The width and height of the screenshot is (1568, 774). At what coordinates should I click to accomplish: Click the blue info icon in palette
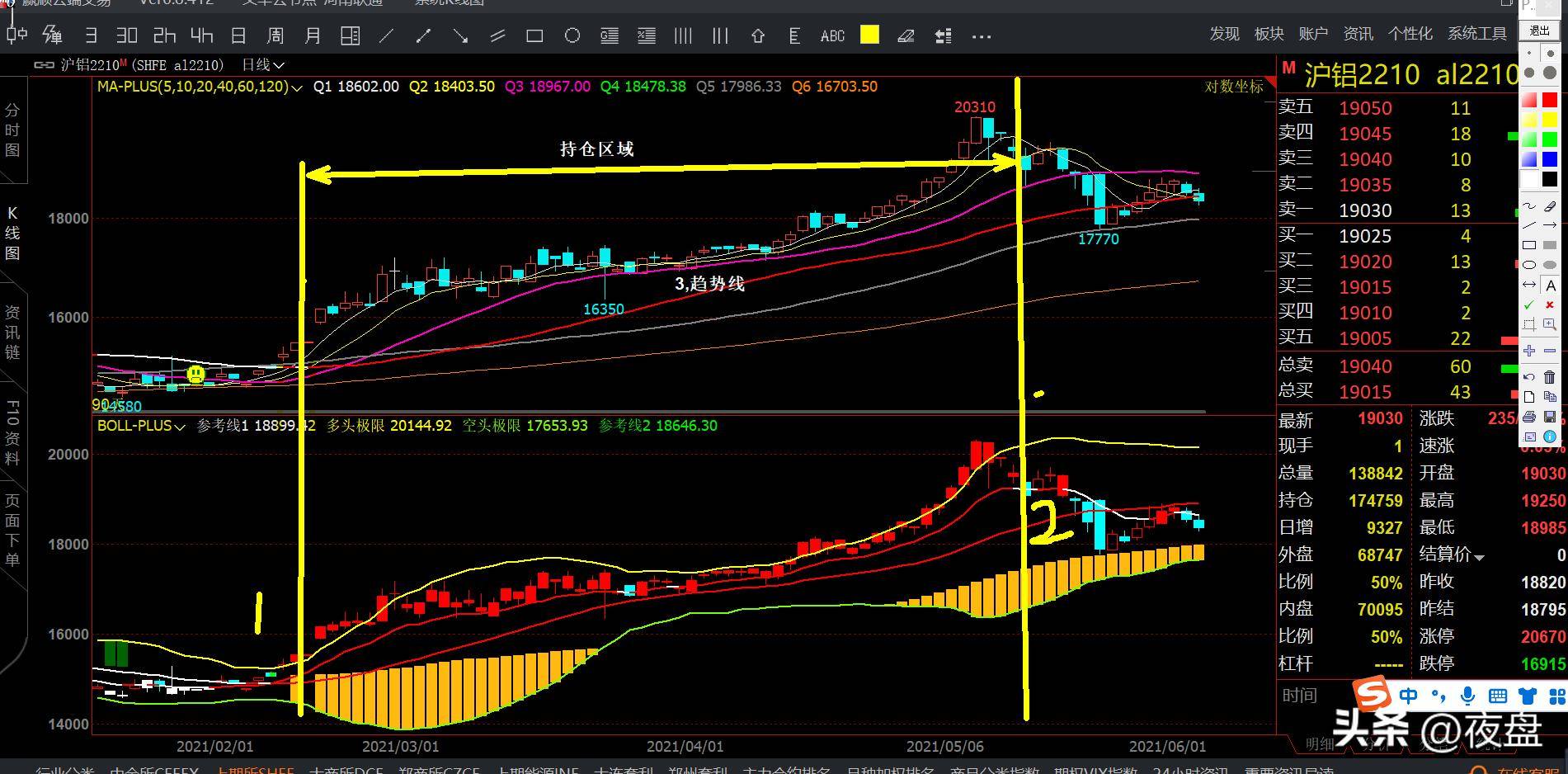[1550, 437]
